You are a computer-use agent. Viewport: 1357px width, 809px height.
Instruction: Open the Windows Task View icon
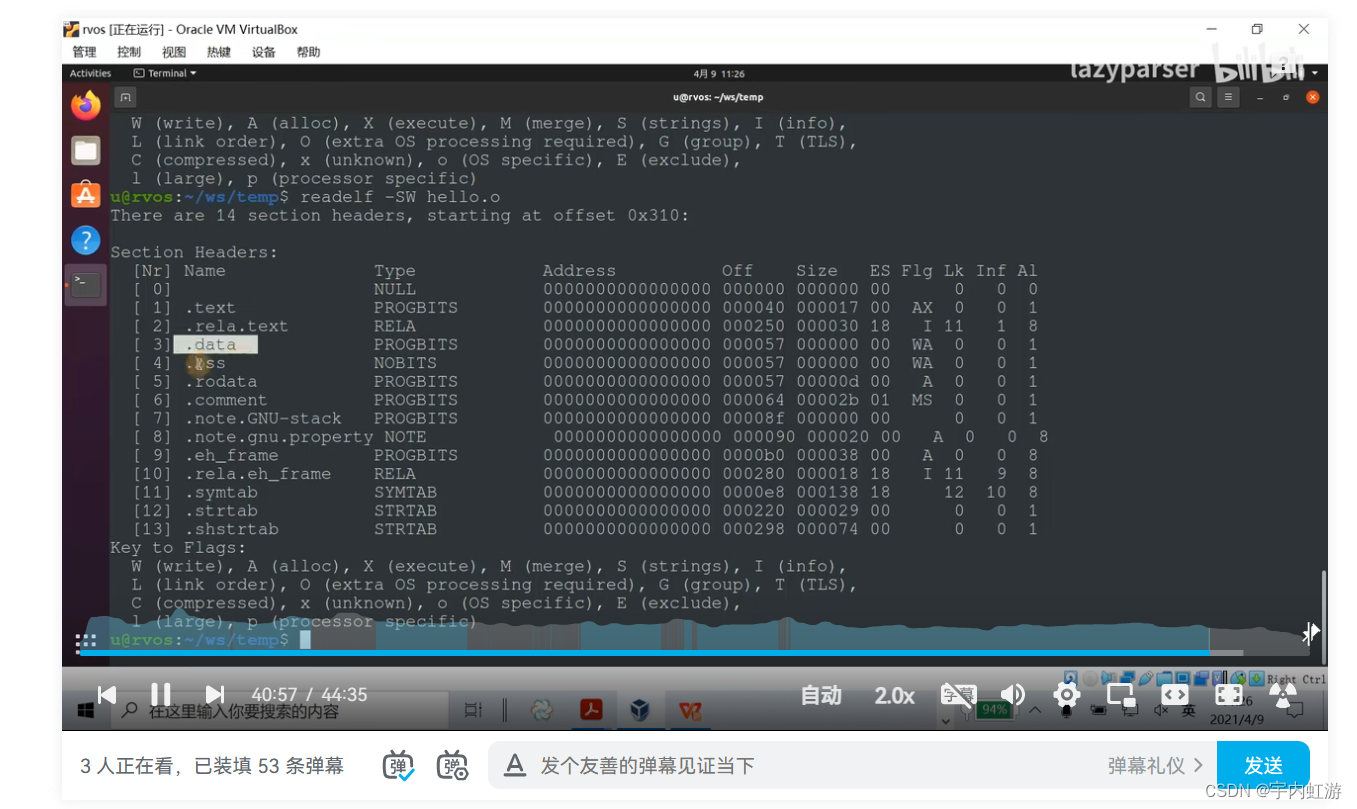472,711
